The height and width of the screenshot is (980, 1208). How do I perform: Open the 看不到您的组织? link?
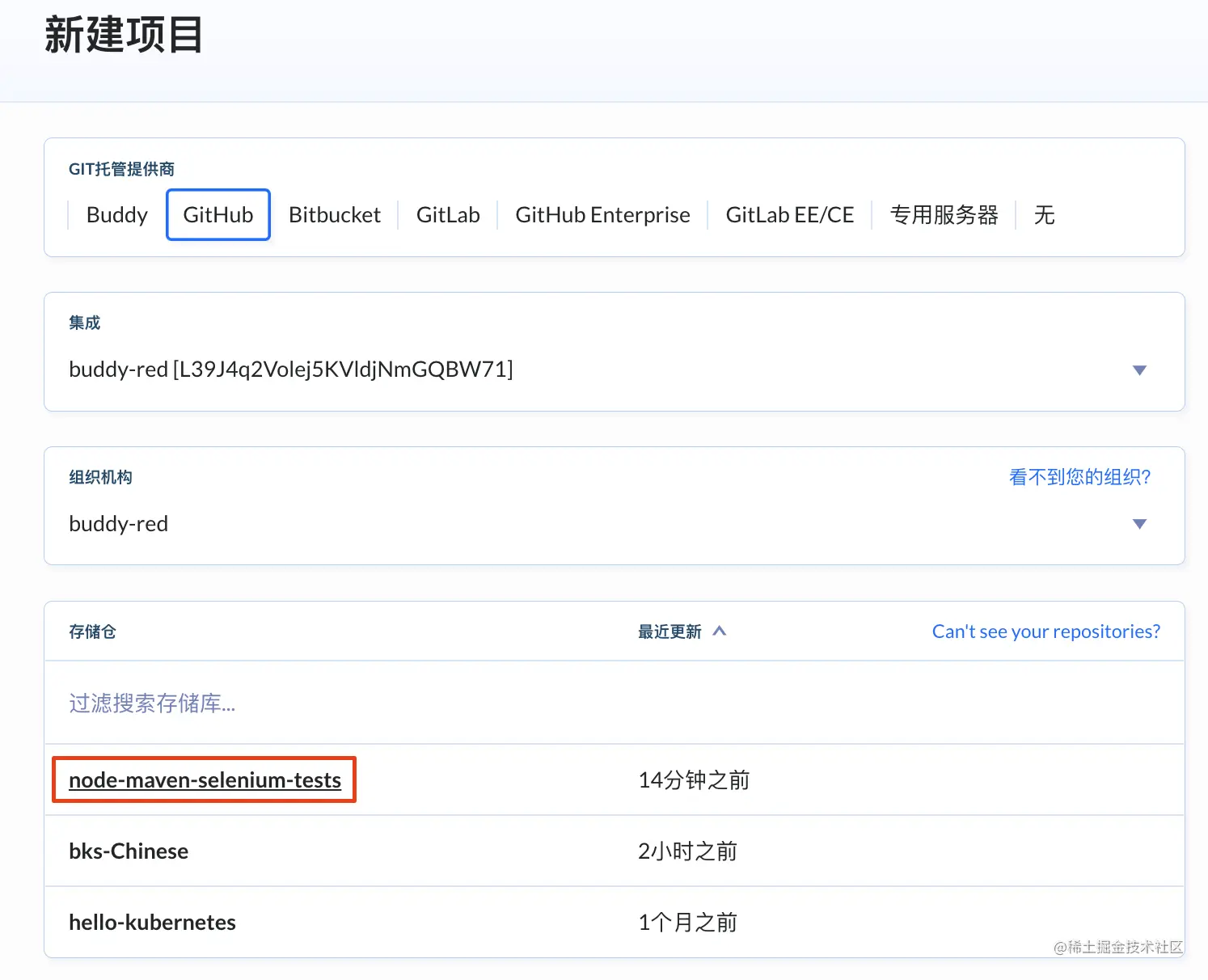click(x=1079, y=477)
